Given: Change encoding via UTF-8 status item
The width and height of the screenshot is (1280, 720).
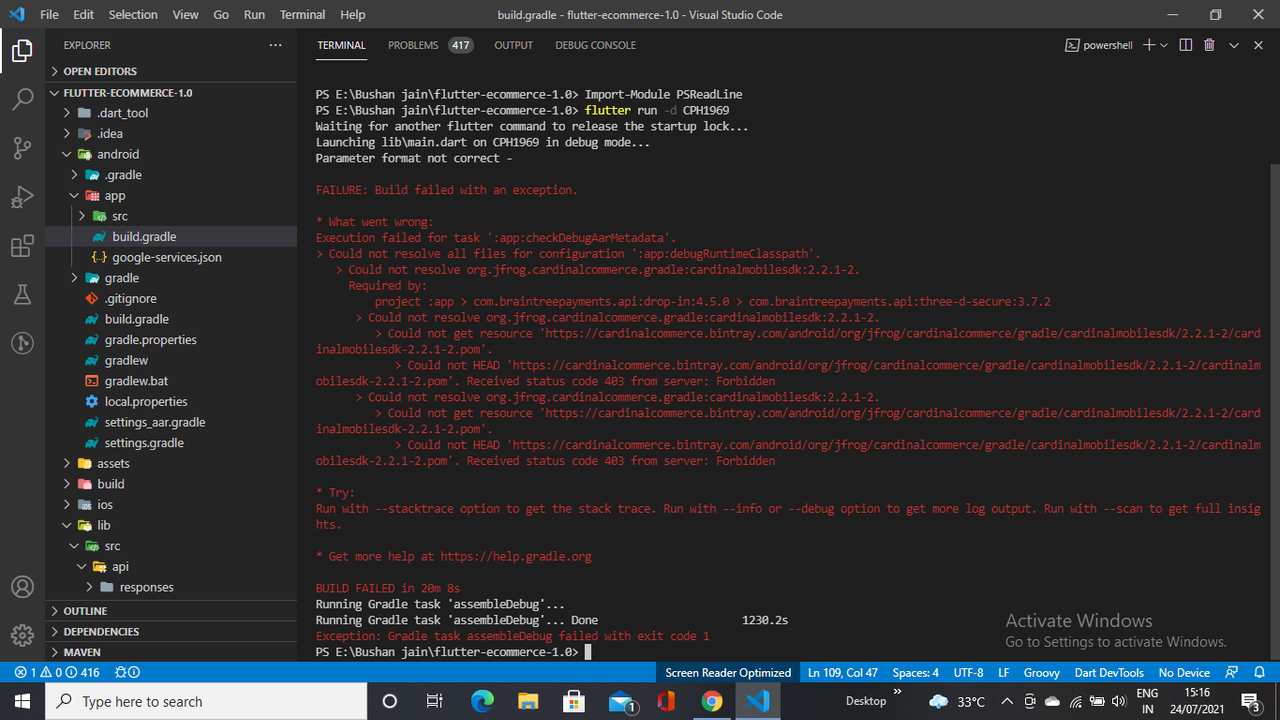Looking at the screenshot, I should 969,673.
